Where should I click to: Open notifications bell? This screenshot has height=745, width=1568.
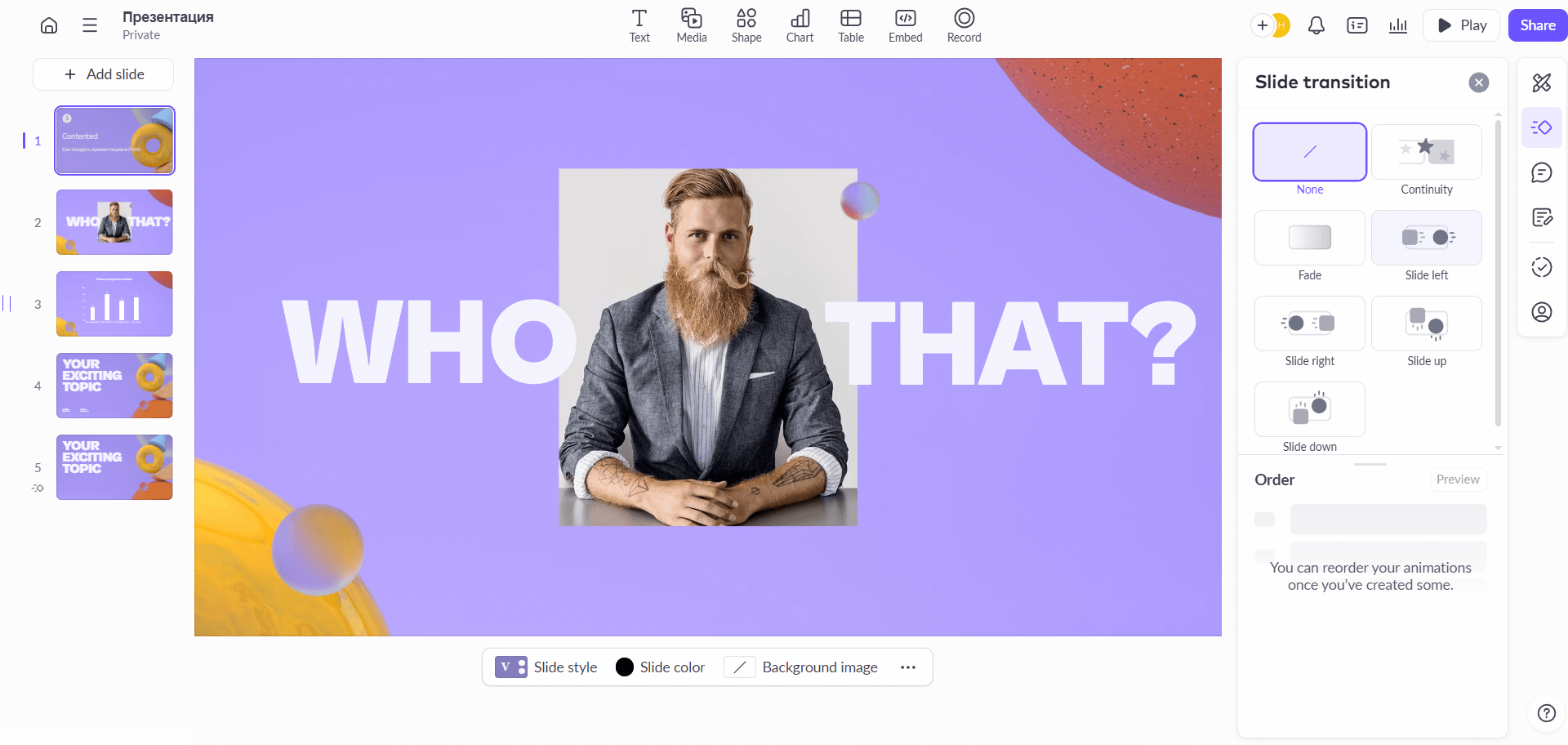tap(1316, 25)
